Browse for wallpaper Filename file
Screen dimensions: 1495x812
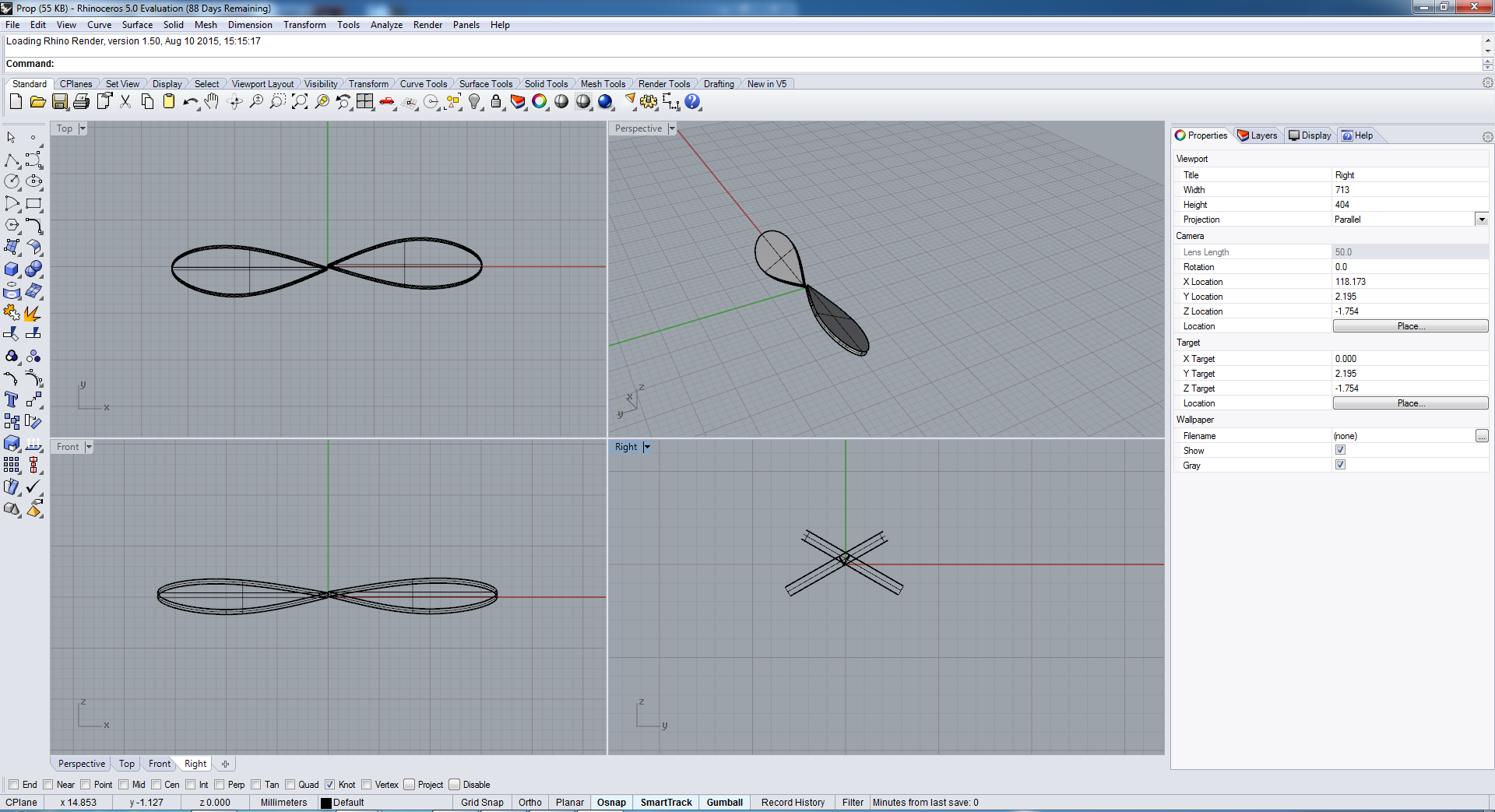tap(1482, 436)
